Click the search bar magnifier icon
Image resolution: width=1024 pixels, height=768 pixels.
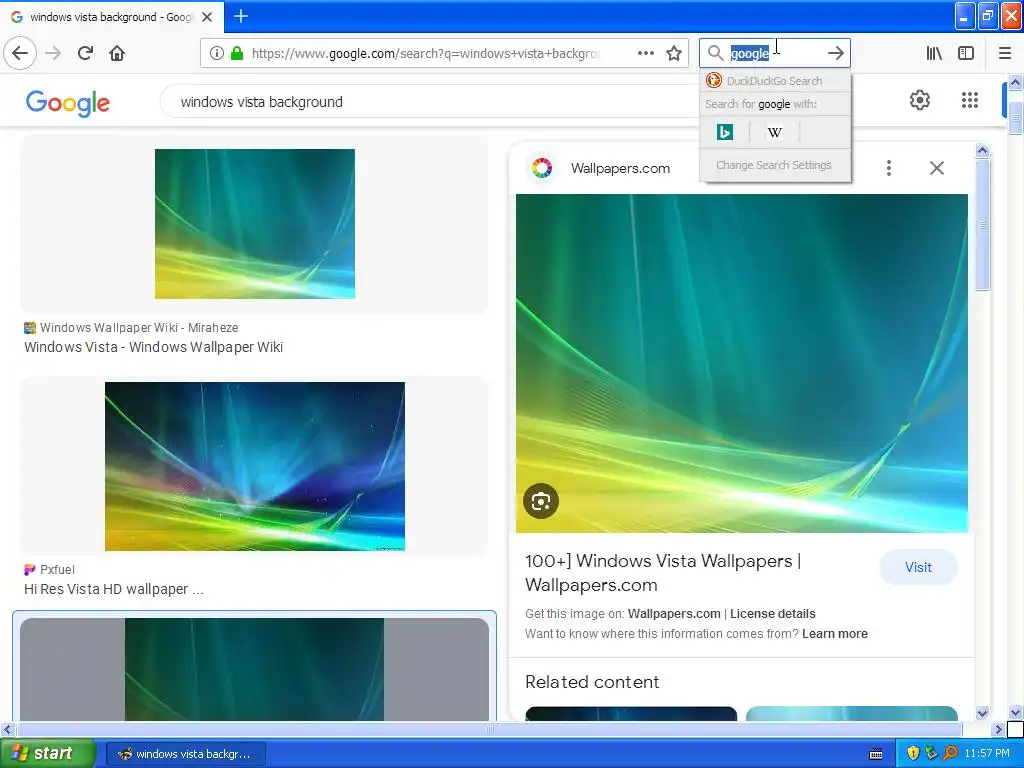(x=716, y=53)
